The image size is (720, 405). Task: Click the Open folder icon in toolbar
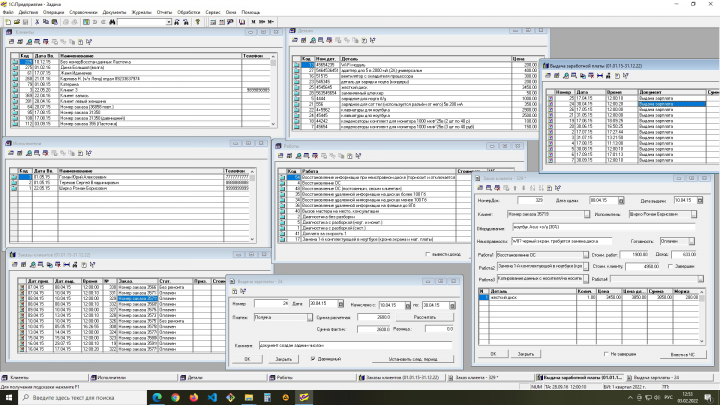coord(16,21)
